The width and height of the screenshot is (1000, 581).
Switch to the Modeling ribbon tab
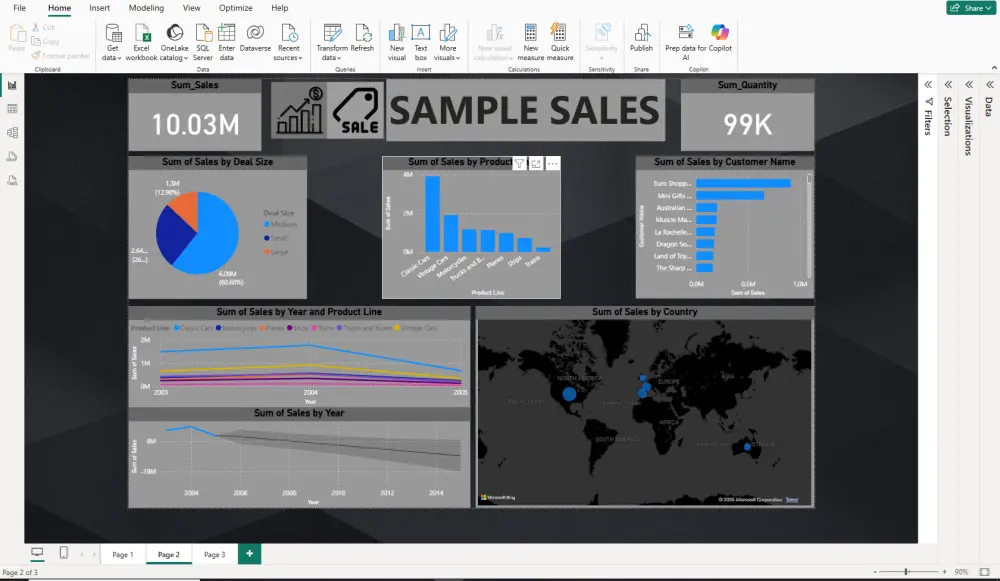[x=146, y=8]
